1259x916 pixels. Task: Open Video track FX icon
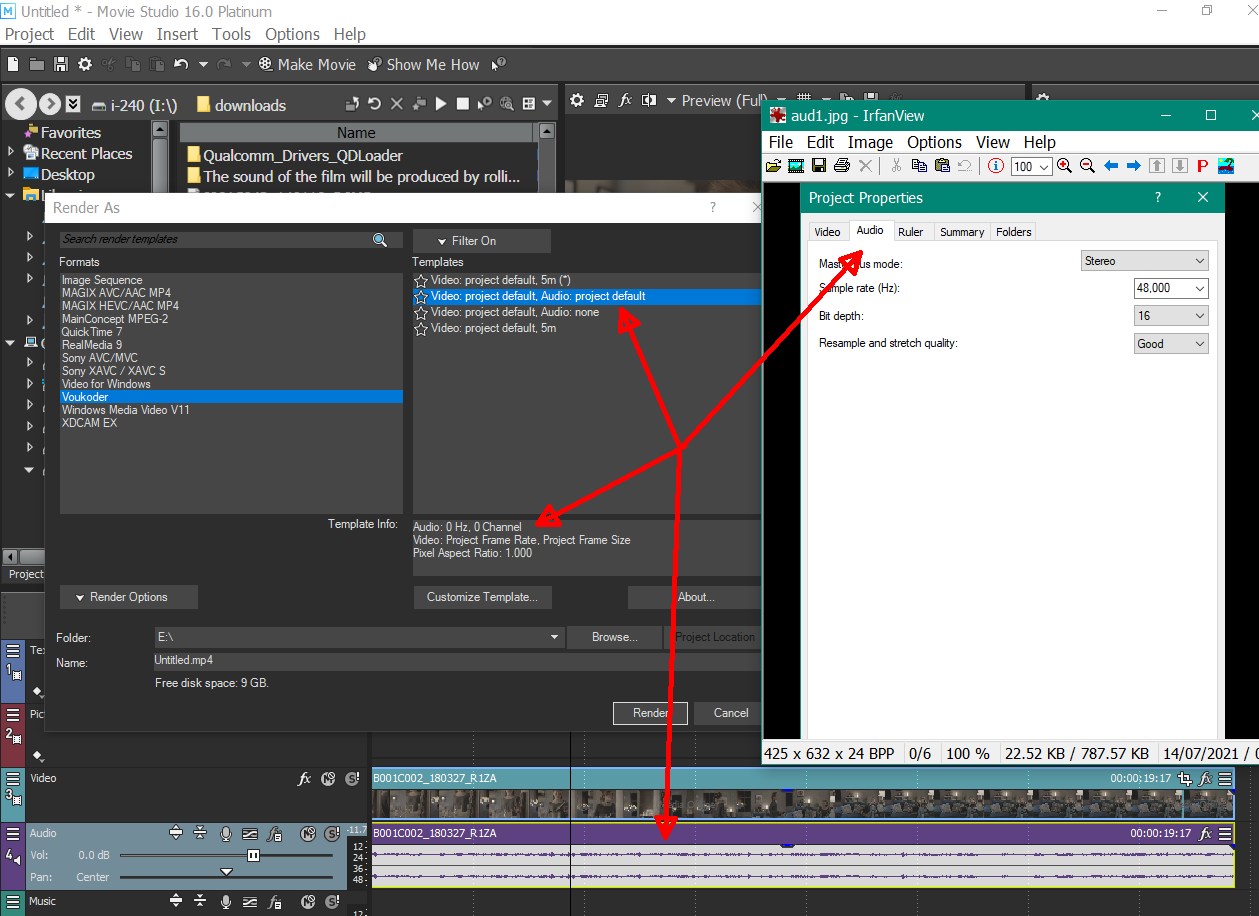click(x=305, y=779)
